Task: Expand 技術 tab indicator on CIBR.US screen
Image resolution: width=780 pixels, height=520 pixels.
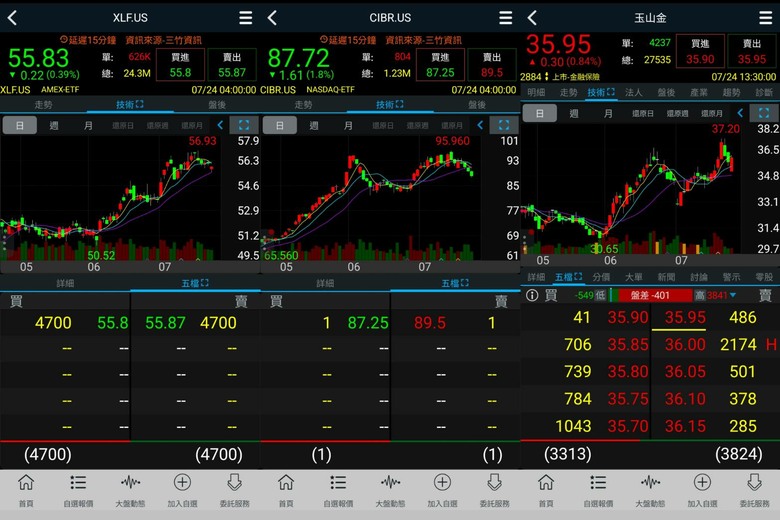Action: coord(399,104)
